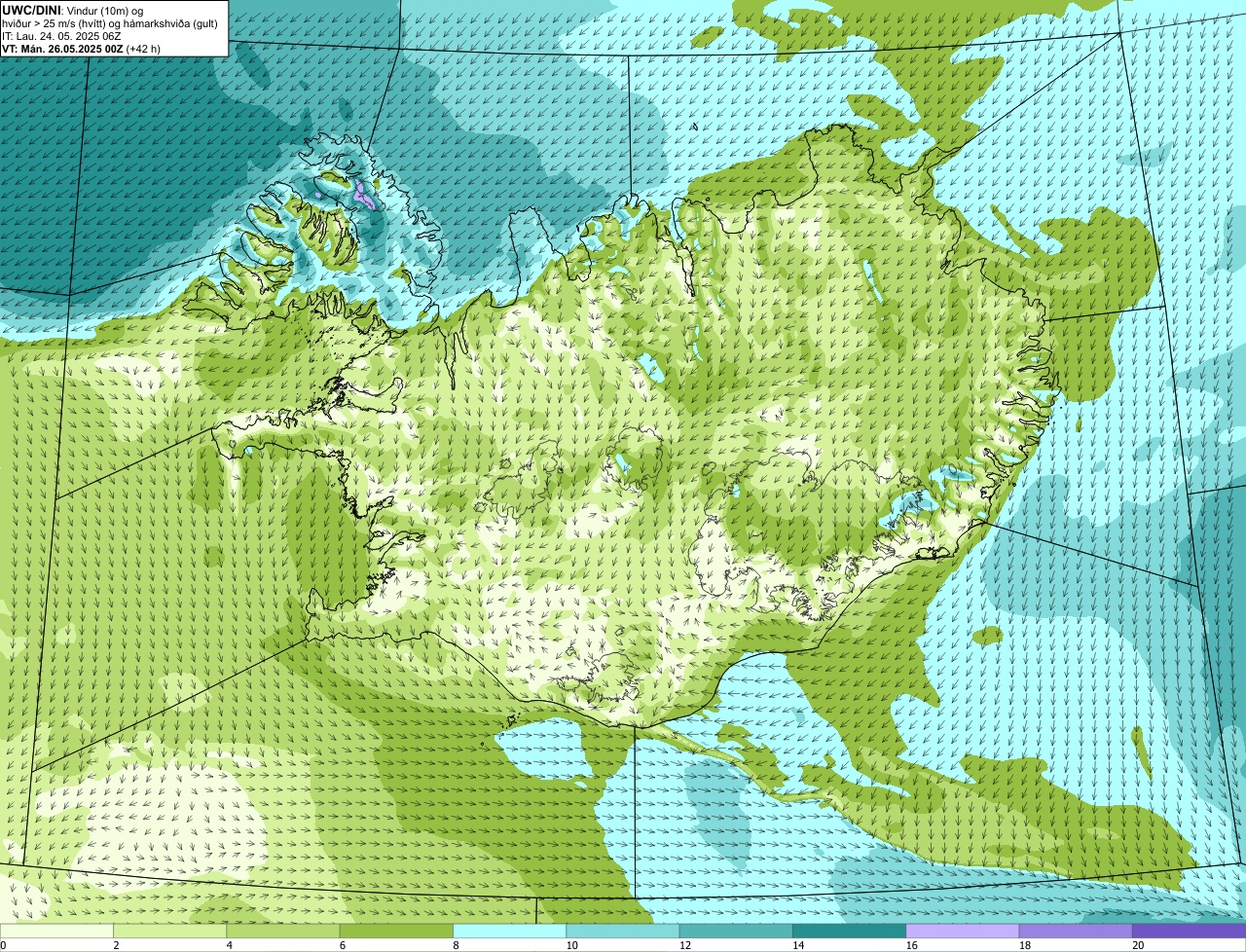Click the title line 'UWC/DINI: Vindur (10m) og'
The image size is (1246, 952).
coord(73,10)
